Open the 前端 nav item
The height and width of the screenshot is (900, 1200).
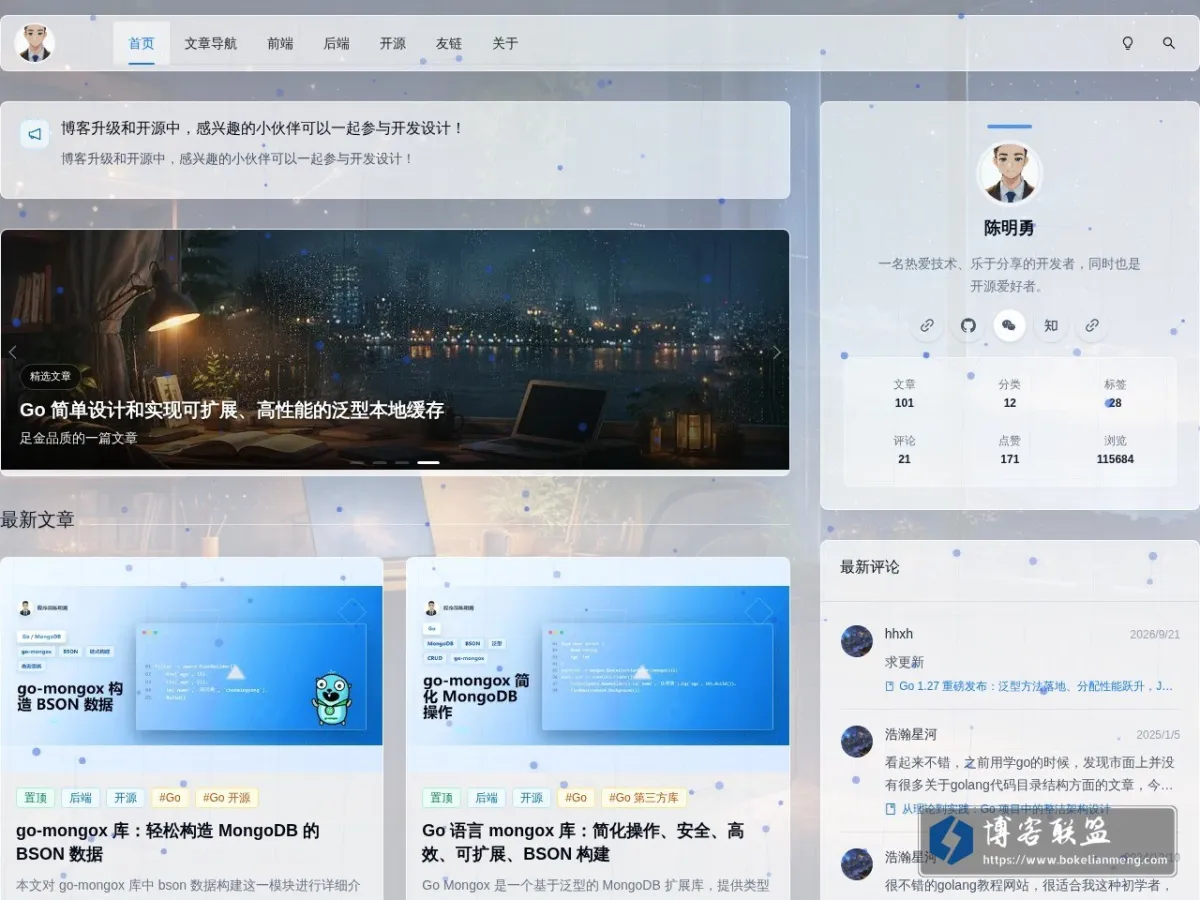click(280, 43)
